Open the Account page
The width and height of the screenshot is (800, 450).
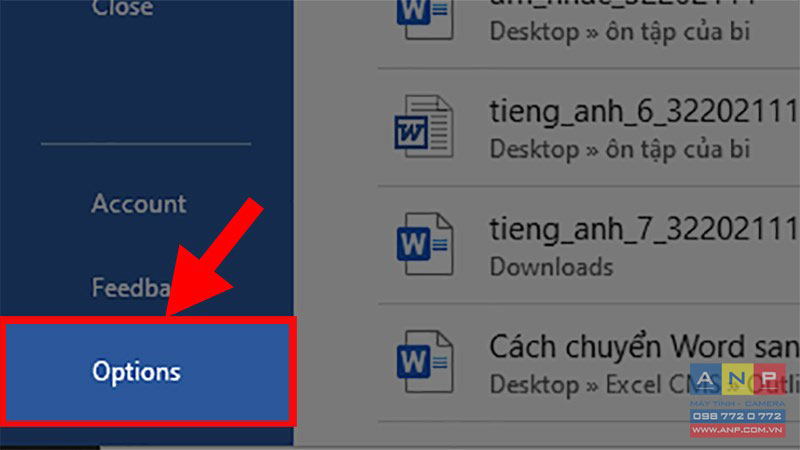[139, 204]
